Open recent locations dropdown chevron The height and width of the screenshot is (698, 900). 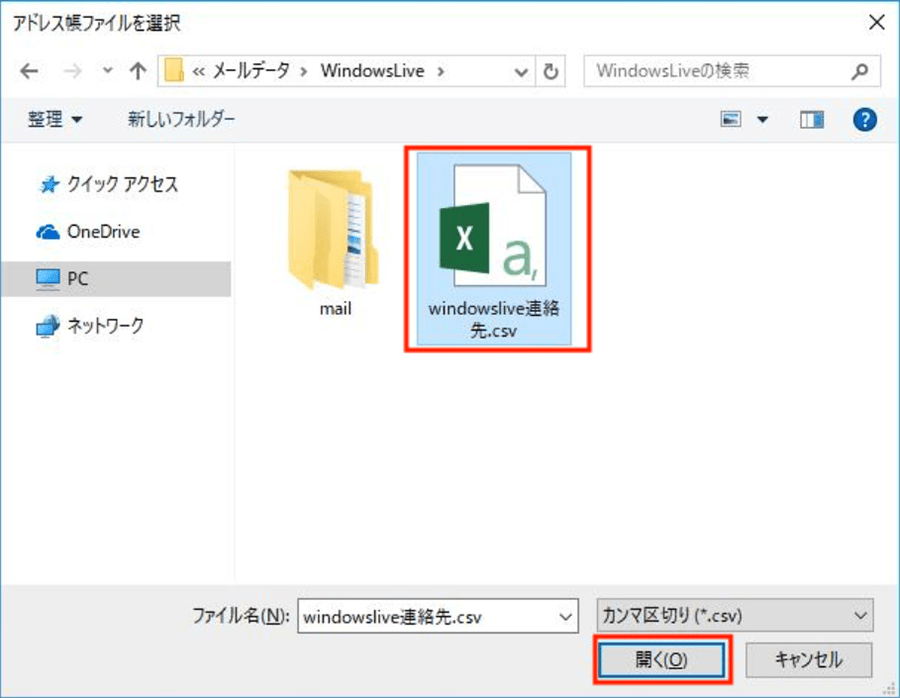pyautogui.click(x=107, y=71)
